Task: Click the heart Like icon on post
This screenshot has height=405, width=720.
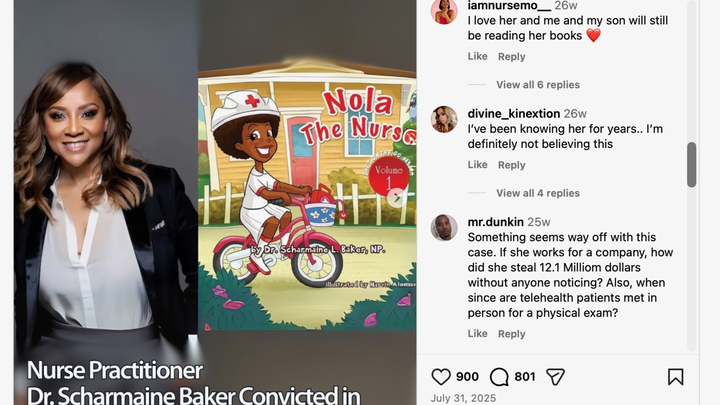Action: point(441,377)
